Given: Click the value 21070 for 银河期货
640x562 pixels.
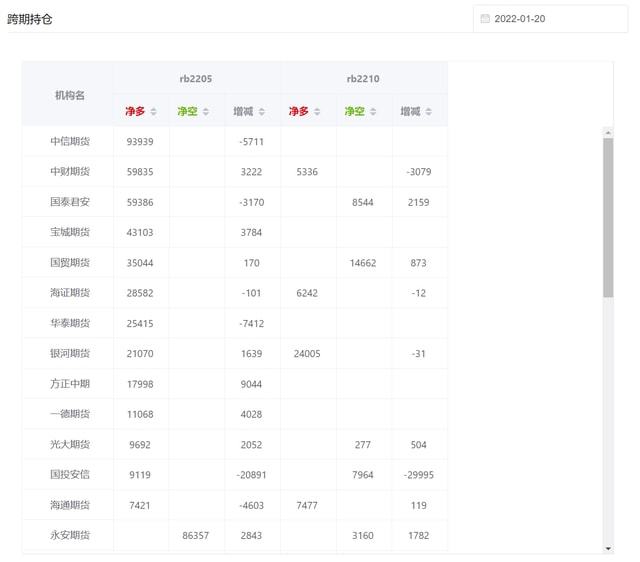Looking at the screenshot, I should click(140, 354).
